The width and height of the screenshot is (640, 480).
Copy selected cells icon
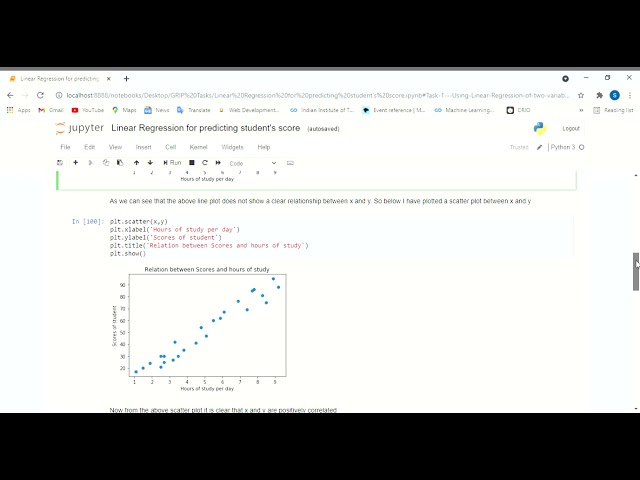pyautogui.click(x=106, y=163)
